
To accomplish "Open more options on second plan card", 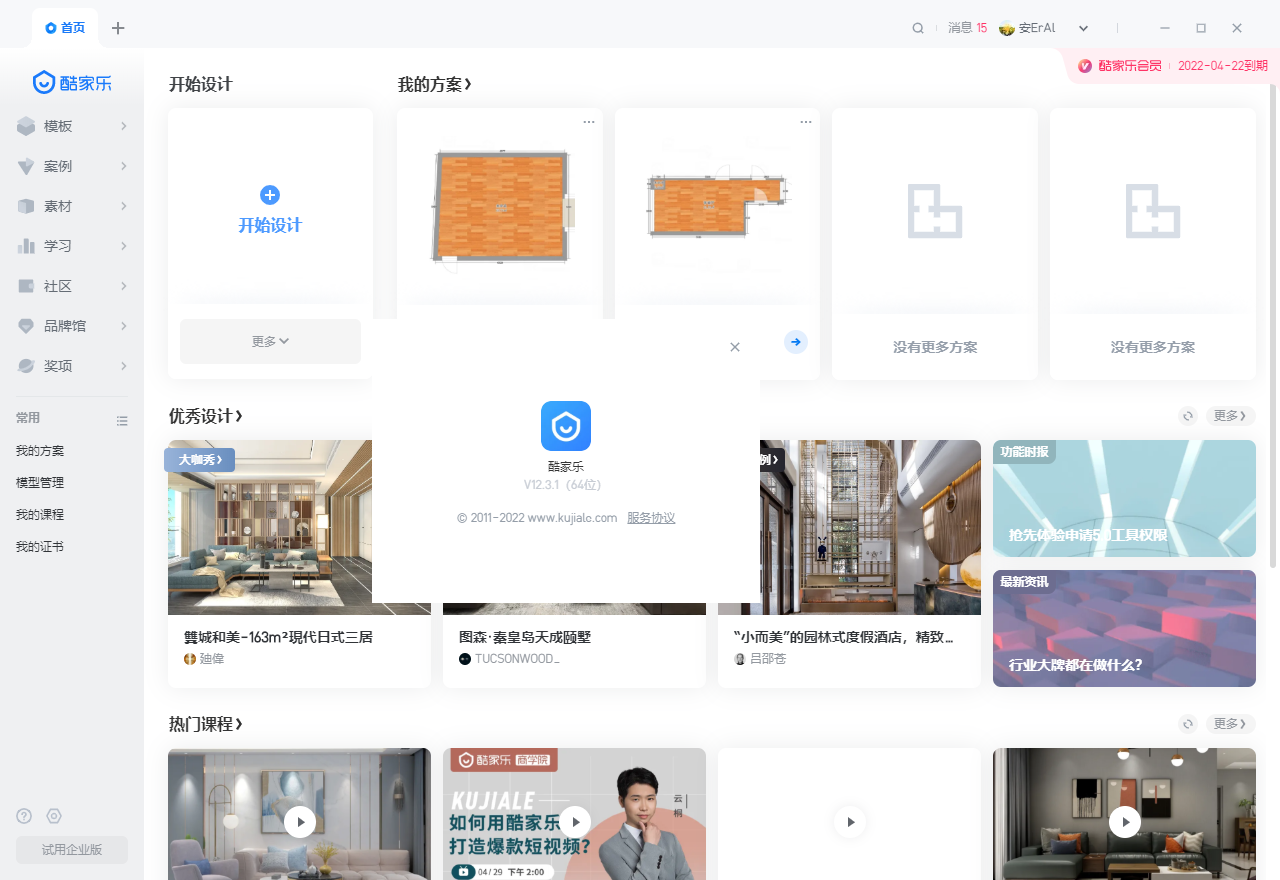I will 806,122.
